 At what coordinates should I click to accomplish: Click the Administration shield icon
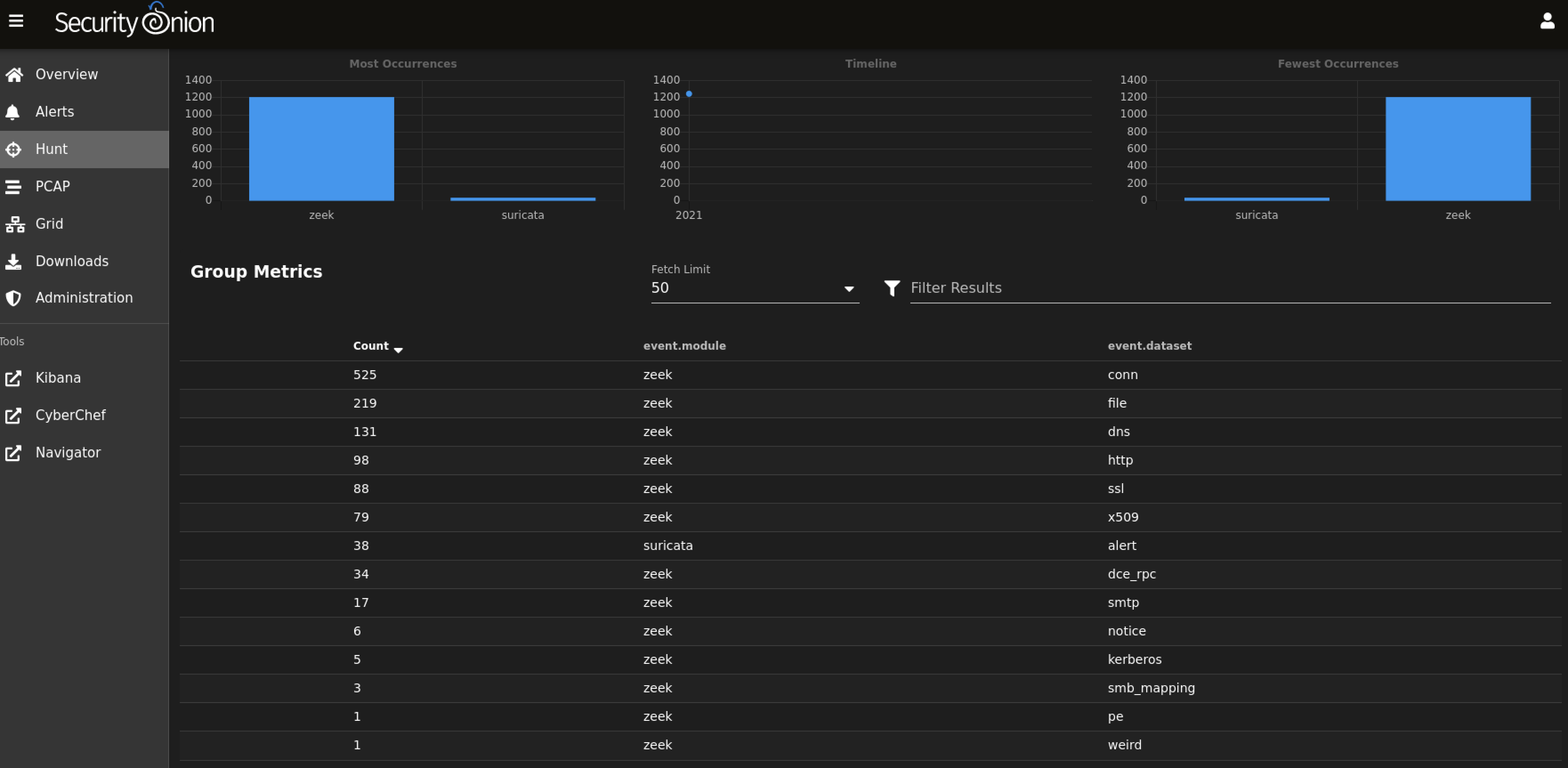coord(13,298)
